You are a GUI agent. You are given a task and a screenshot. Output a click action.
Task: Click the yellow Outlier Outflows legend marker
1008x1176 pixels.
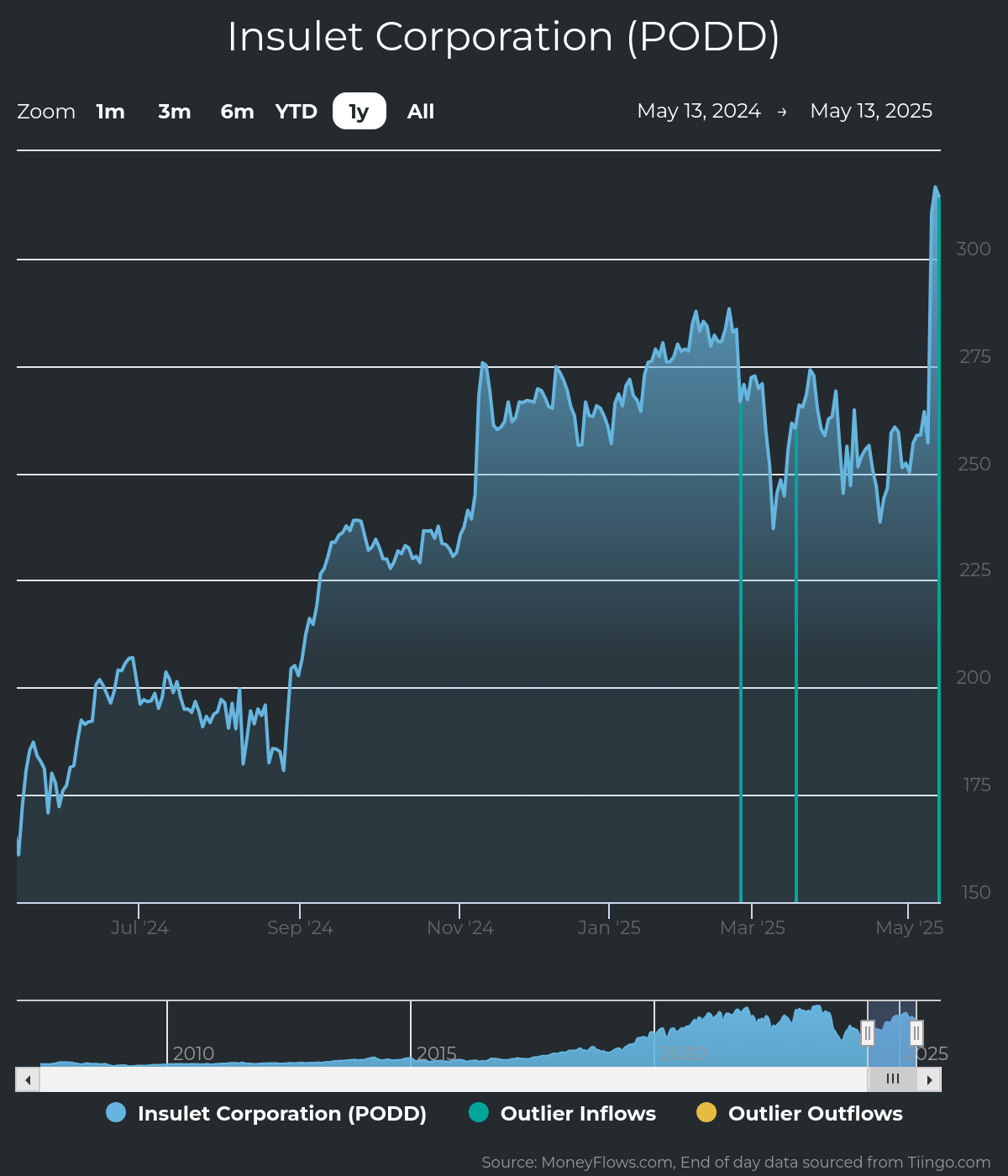tap(706, 1112)
